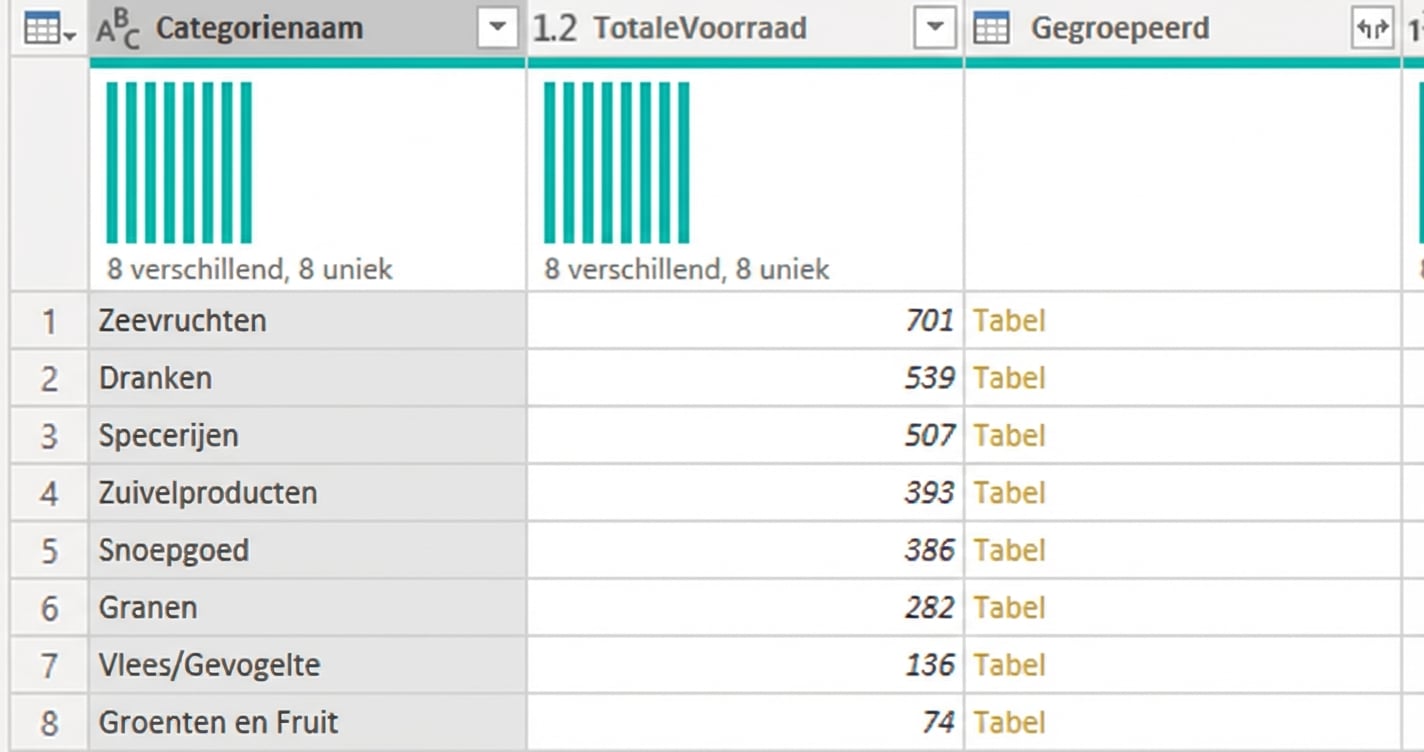This screenshot has height=752, width=1424.
Task: Open the Tabel link for Granen
Action: click(1008, 607)
